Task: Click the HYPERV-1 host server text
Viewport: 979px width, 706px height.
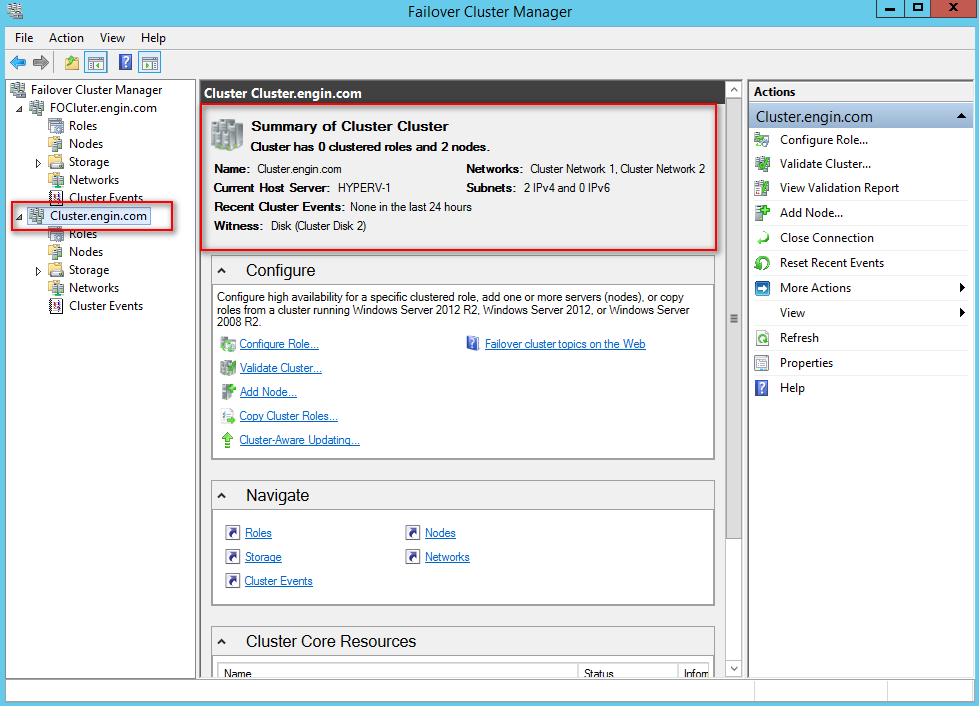Action: 364,188
